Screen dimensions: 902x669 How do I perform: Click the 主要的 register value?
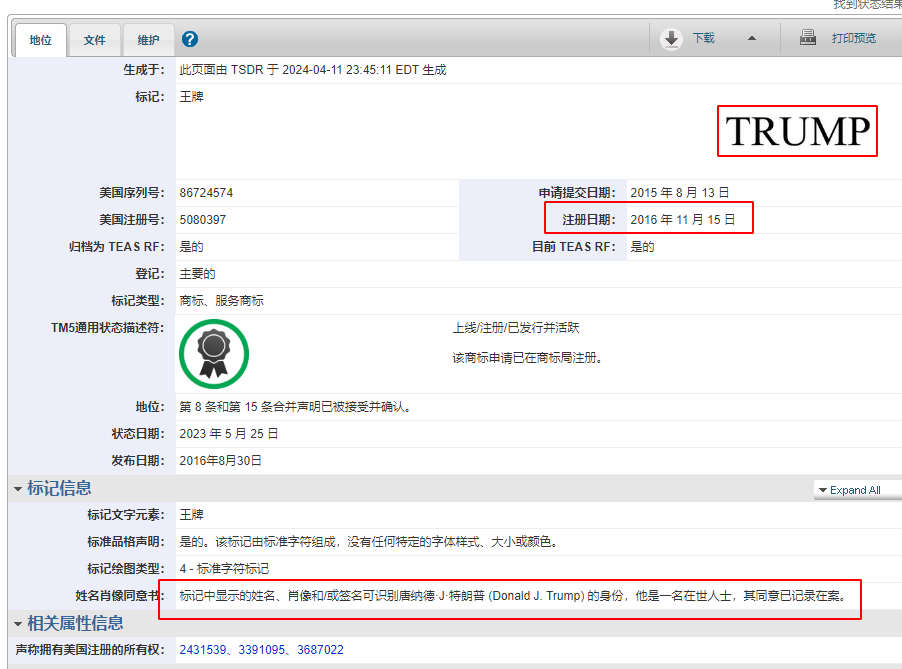click(197, 274)
